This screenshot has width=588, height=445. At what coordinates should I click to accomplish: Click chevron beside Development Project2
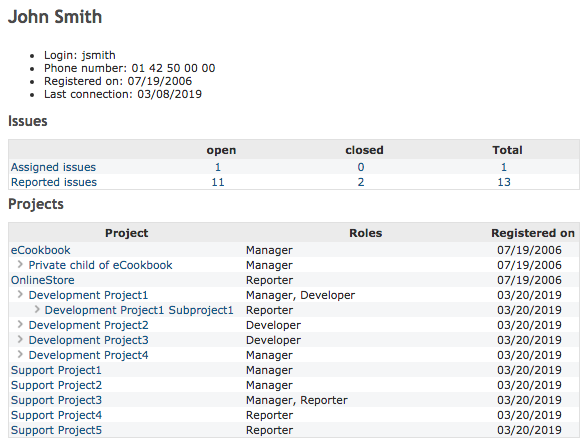[x=20, y=325]
